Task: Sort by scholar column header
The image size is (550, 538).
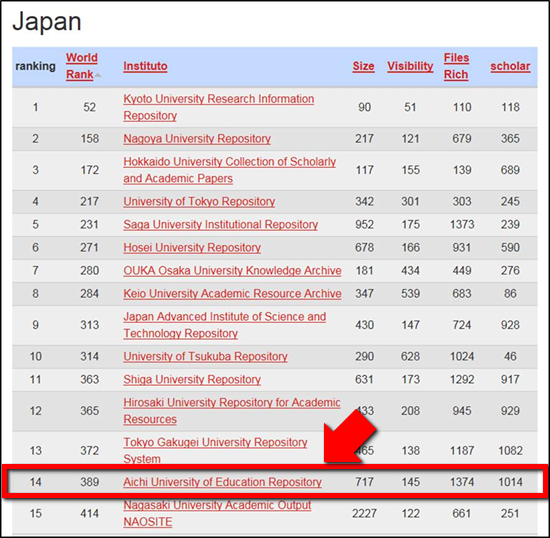Action: 510,66
